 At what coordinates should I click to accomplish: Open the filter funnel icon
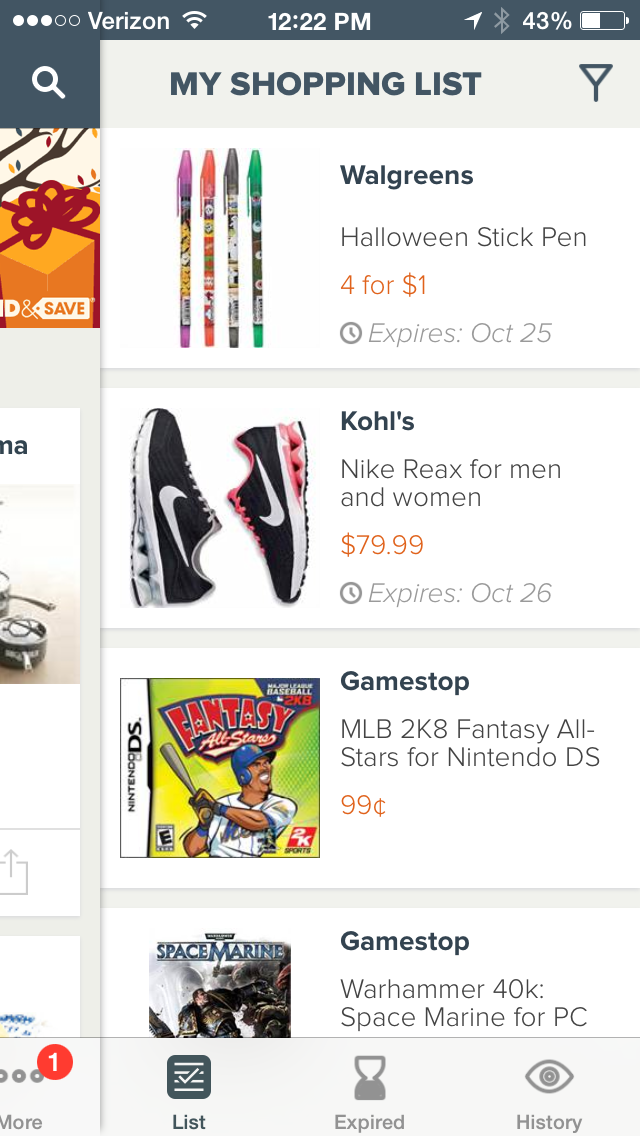pyautogui.click(x=595, y=84)
